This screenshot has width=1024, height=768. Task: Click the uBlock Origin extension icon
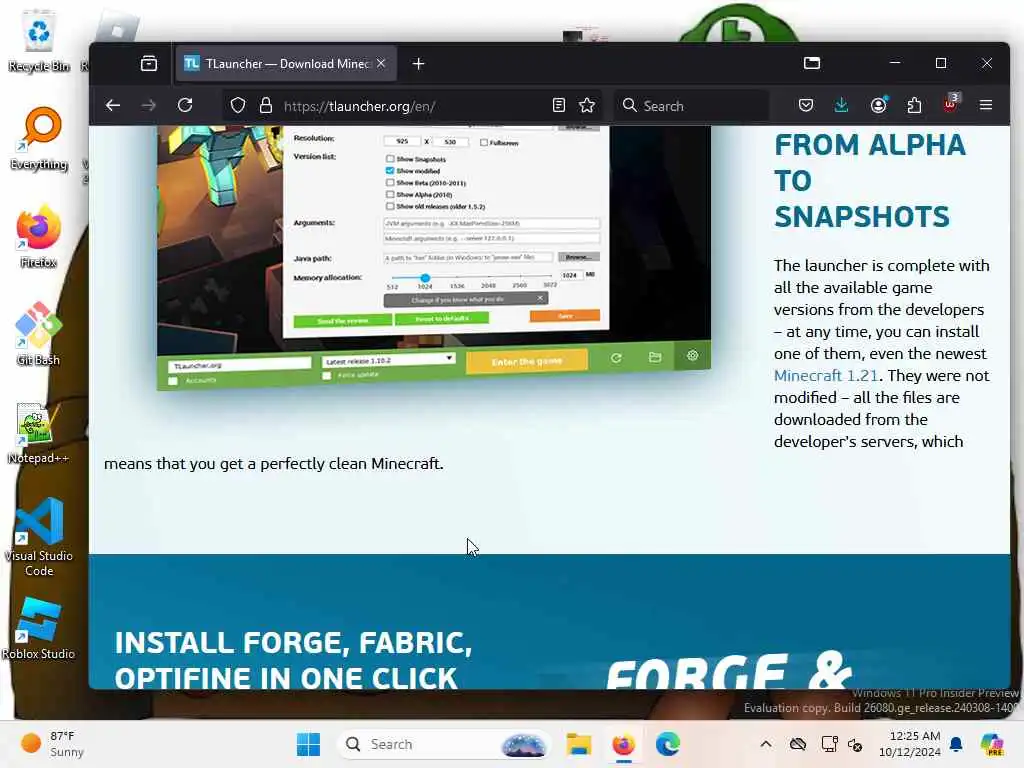pyautogui.click(x=950, y=104)
